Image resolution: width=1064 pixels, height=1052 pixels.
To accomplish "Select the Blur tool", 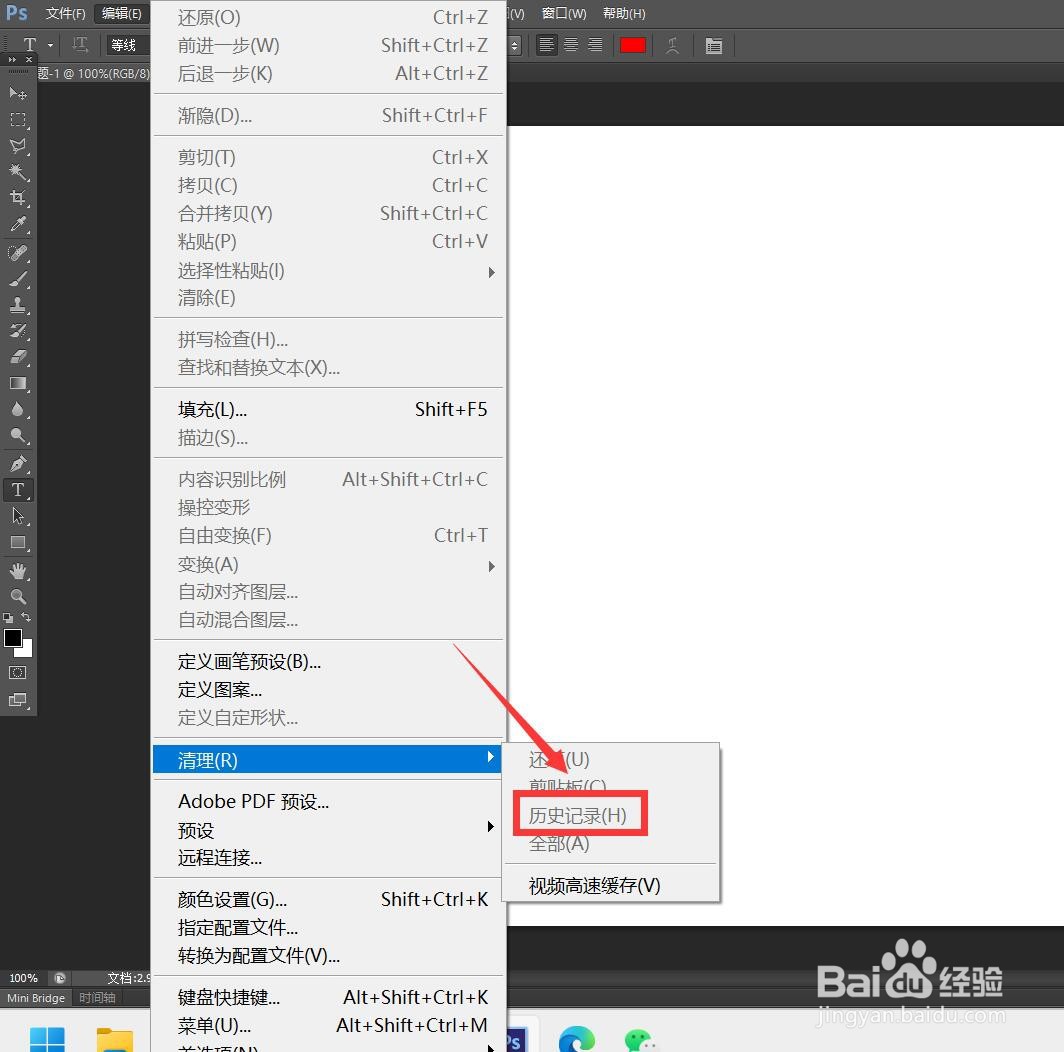I will pyautogui.click(x=18, y=409).
